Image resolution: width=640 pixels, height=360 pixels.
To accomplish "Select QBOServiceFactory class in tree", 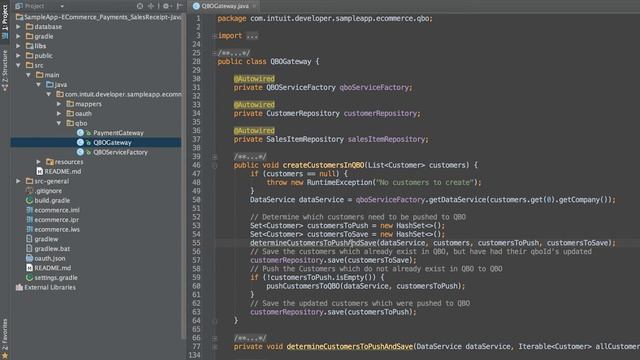I will tap(120, 152).
